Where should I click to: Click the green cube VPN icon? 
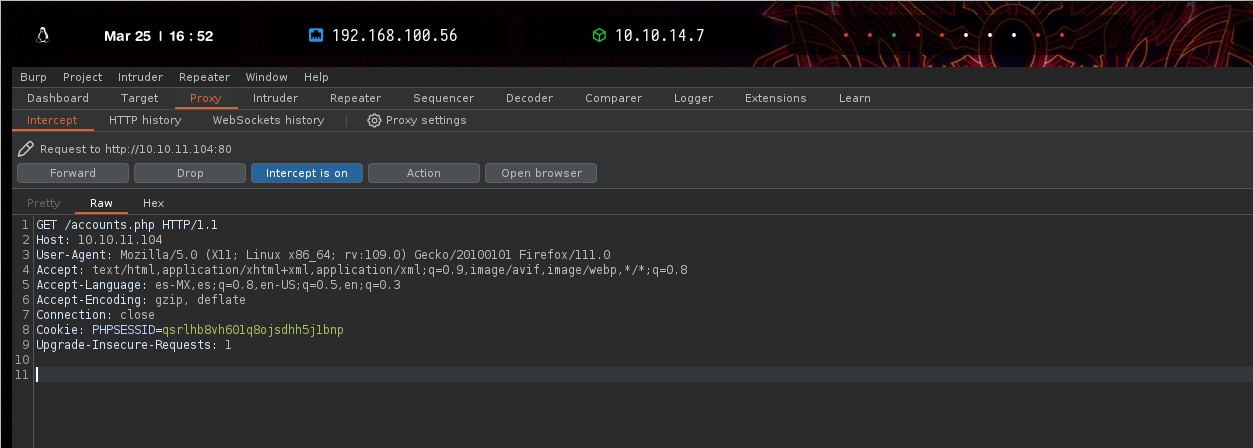point(599,36)
